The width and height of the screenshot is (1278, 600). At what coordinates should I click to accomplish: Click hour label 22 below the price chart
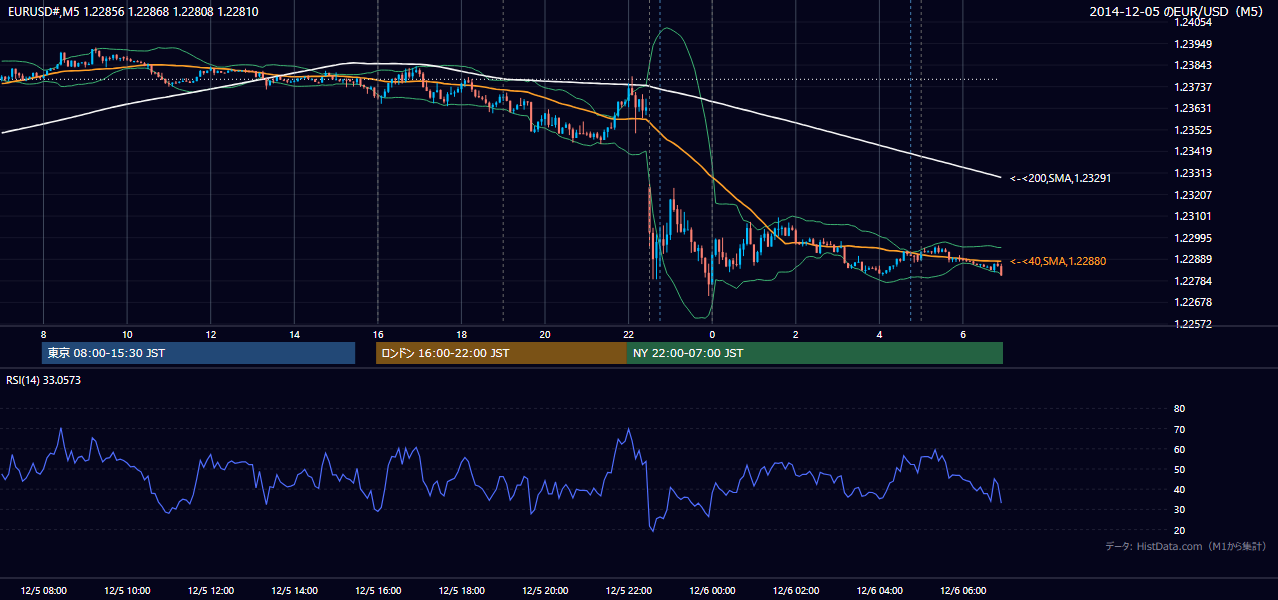coord(628,334)
